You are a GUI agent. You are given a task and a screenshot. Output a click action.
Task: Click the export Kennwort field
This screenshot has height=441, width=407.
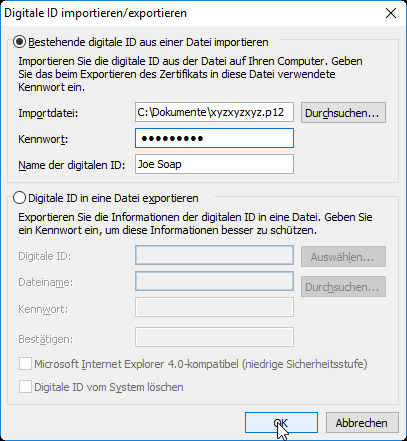(214, 307)
